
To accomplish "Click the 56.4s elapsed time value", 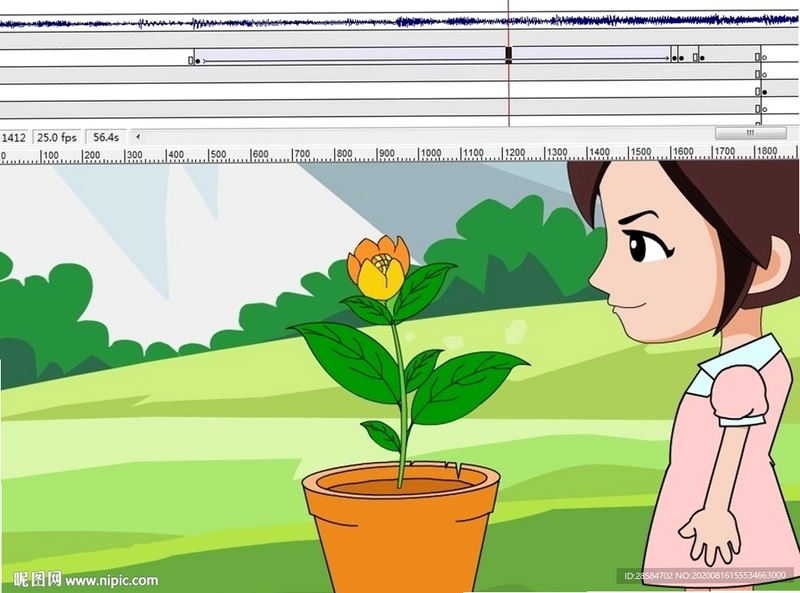I will 106,137.
